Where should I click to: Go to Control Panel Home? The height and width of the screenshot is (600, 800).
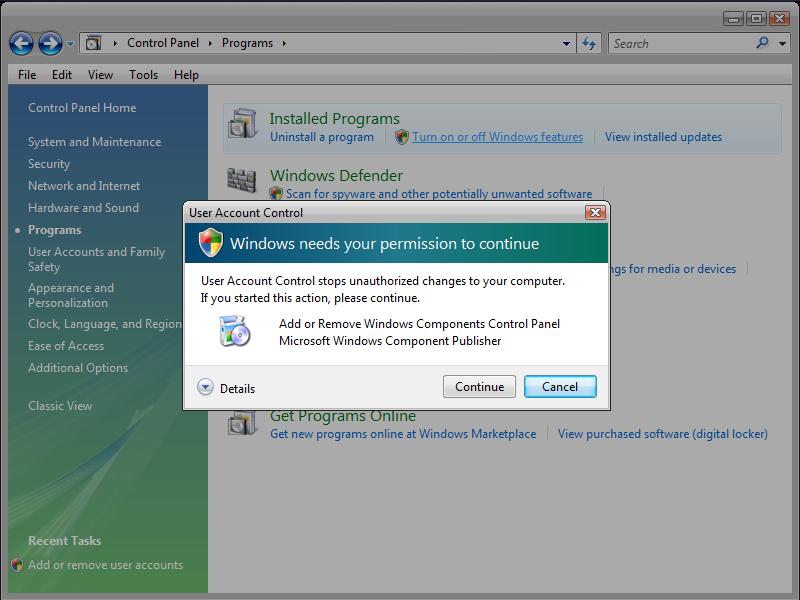[x=82, y=108]
